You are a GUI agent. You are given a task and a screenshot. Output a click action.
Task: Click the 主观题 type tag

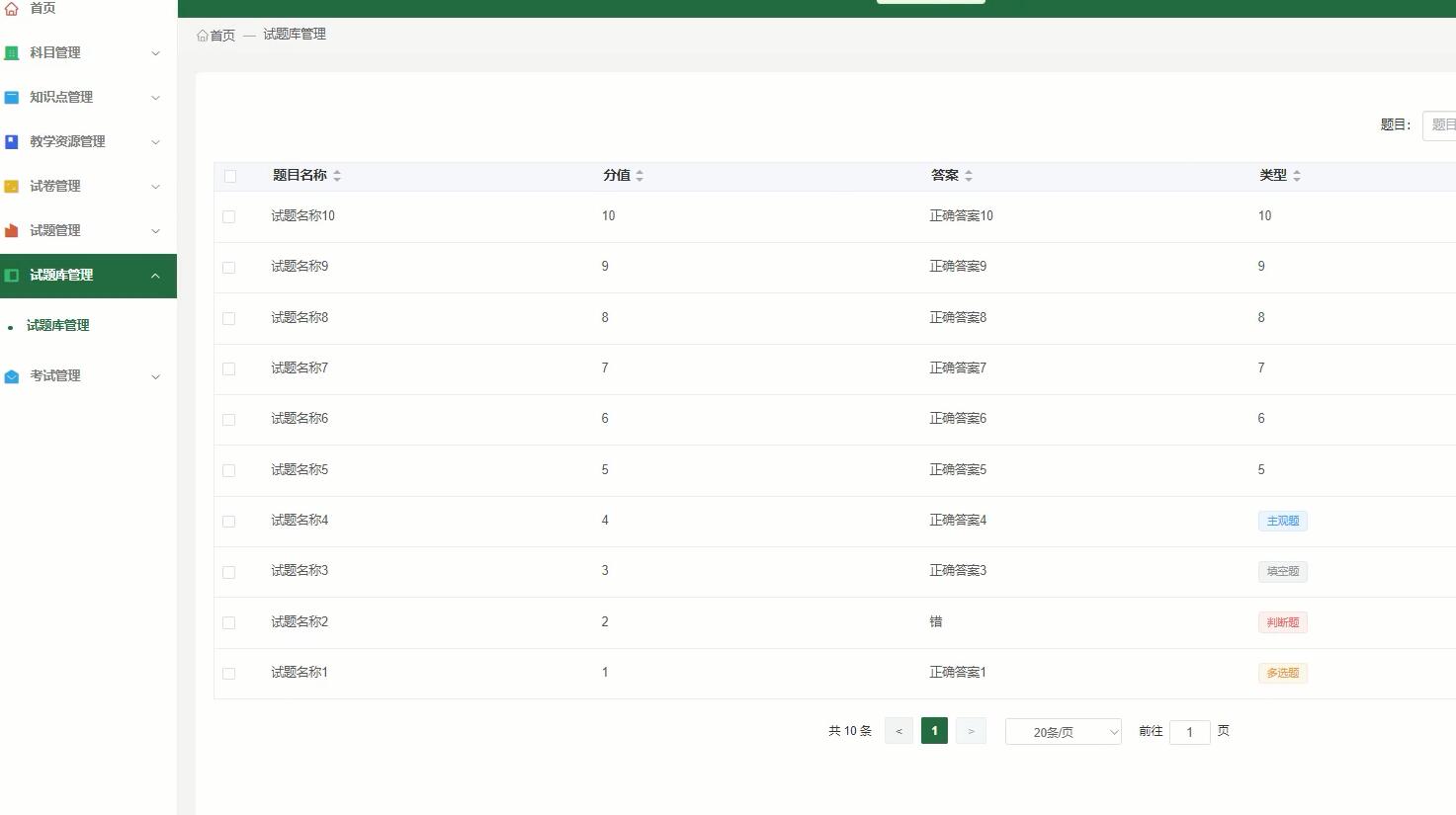pyautogui.click(x=1283, y=521)
